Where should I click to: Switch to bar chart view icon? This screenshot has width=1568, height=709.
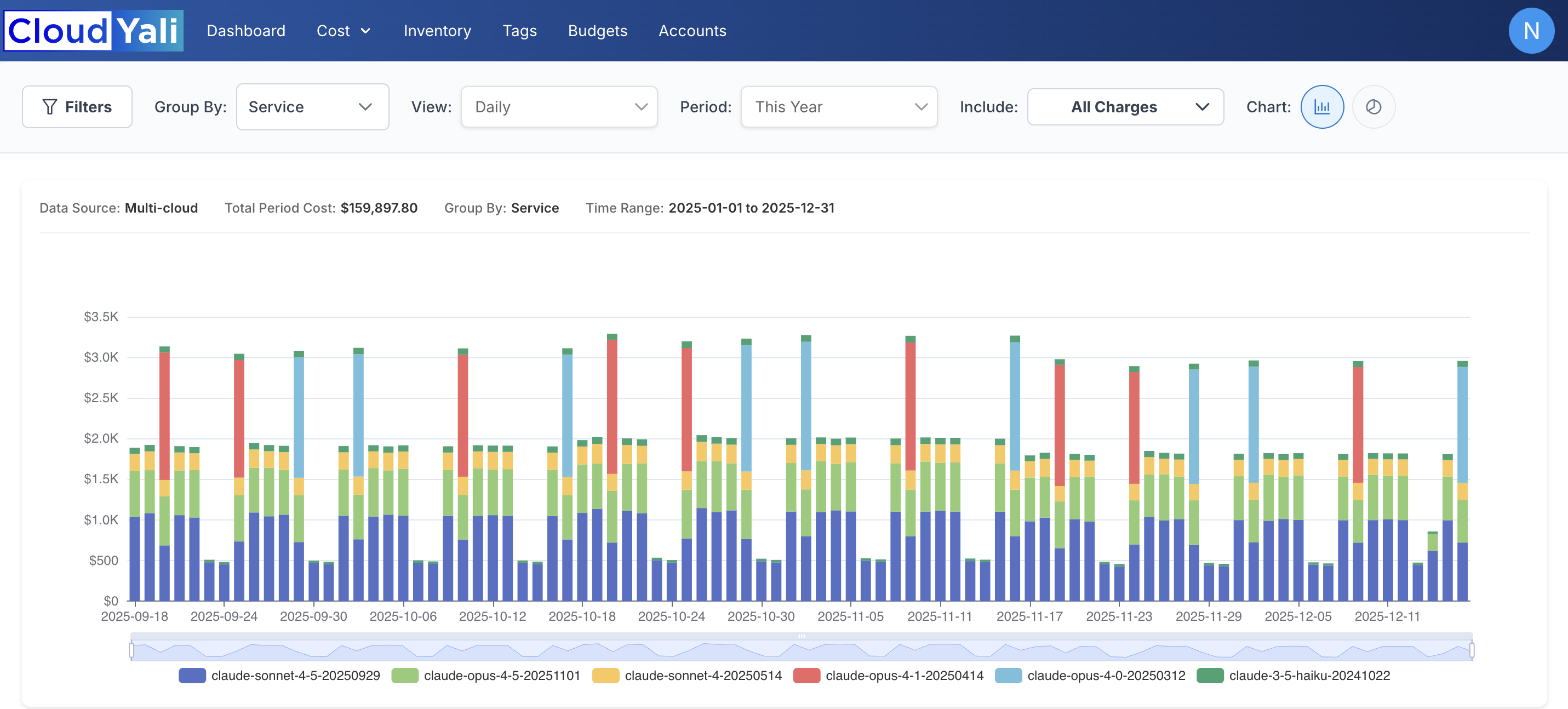(x=1321, y=107)
